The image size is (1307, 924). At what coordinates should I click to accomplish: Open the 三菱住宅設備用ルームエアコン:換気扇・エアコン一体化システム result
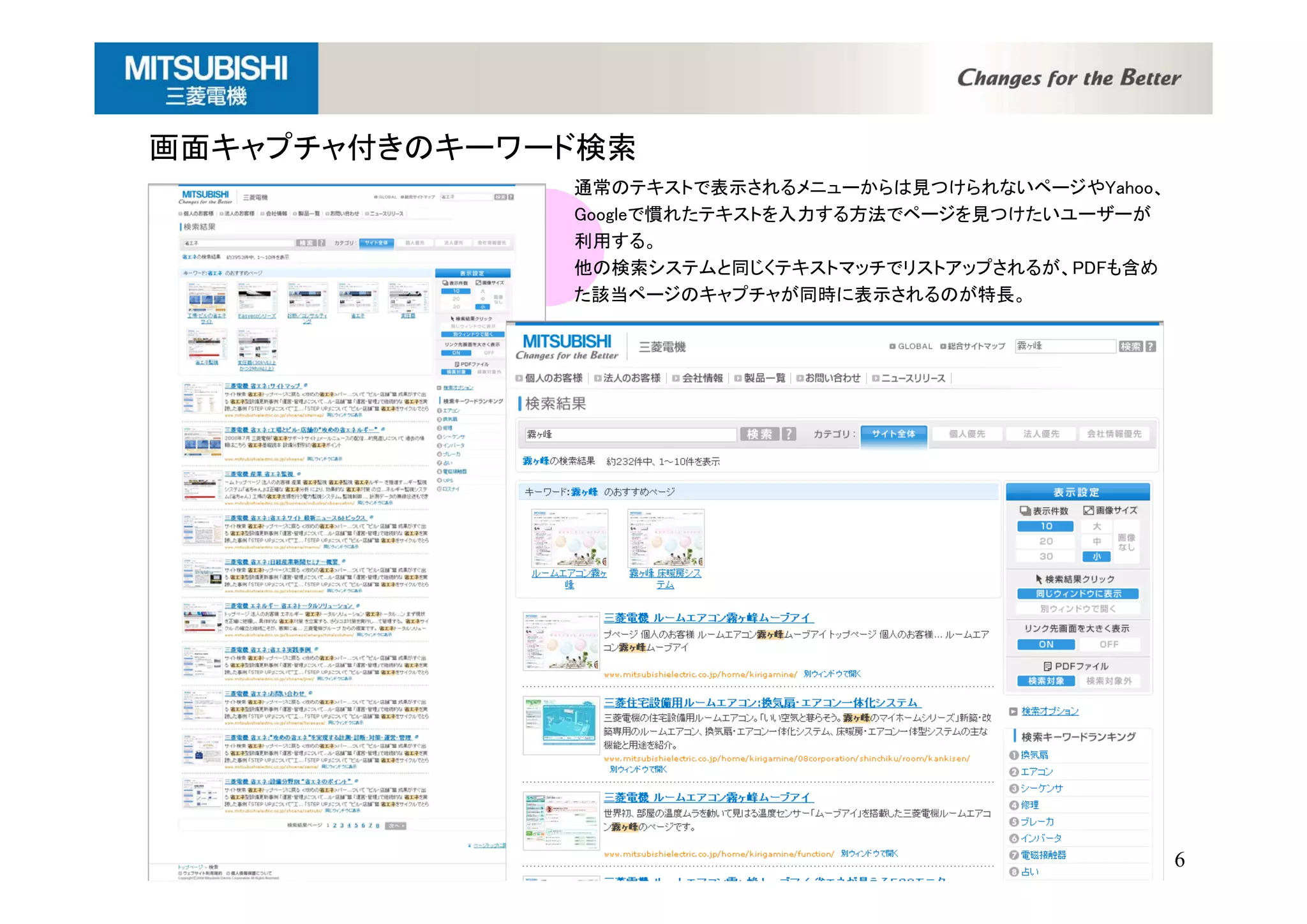[x=762, y=703]
